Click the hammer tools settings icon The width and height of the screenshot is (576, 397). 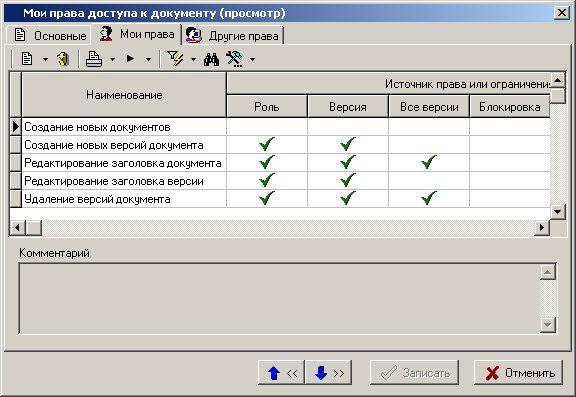pyautogui.click(x=234, y=59)
